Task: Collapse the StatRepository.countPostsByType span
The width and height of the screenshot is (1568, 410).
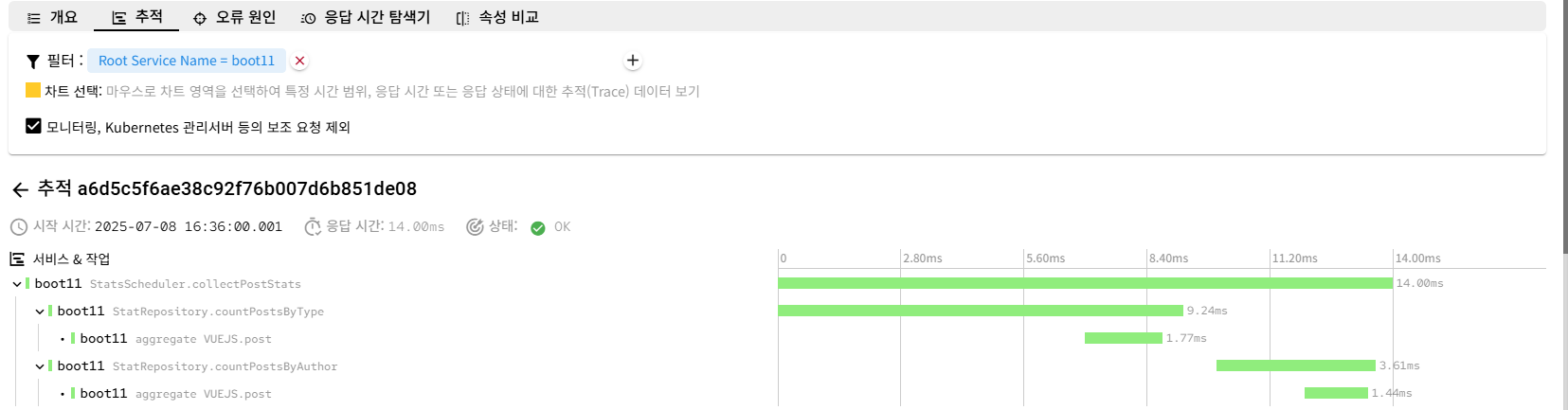Action: [40, 312]
